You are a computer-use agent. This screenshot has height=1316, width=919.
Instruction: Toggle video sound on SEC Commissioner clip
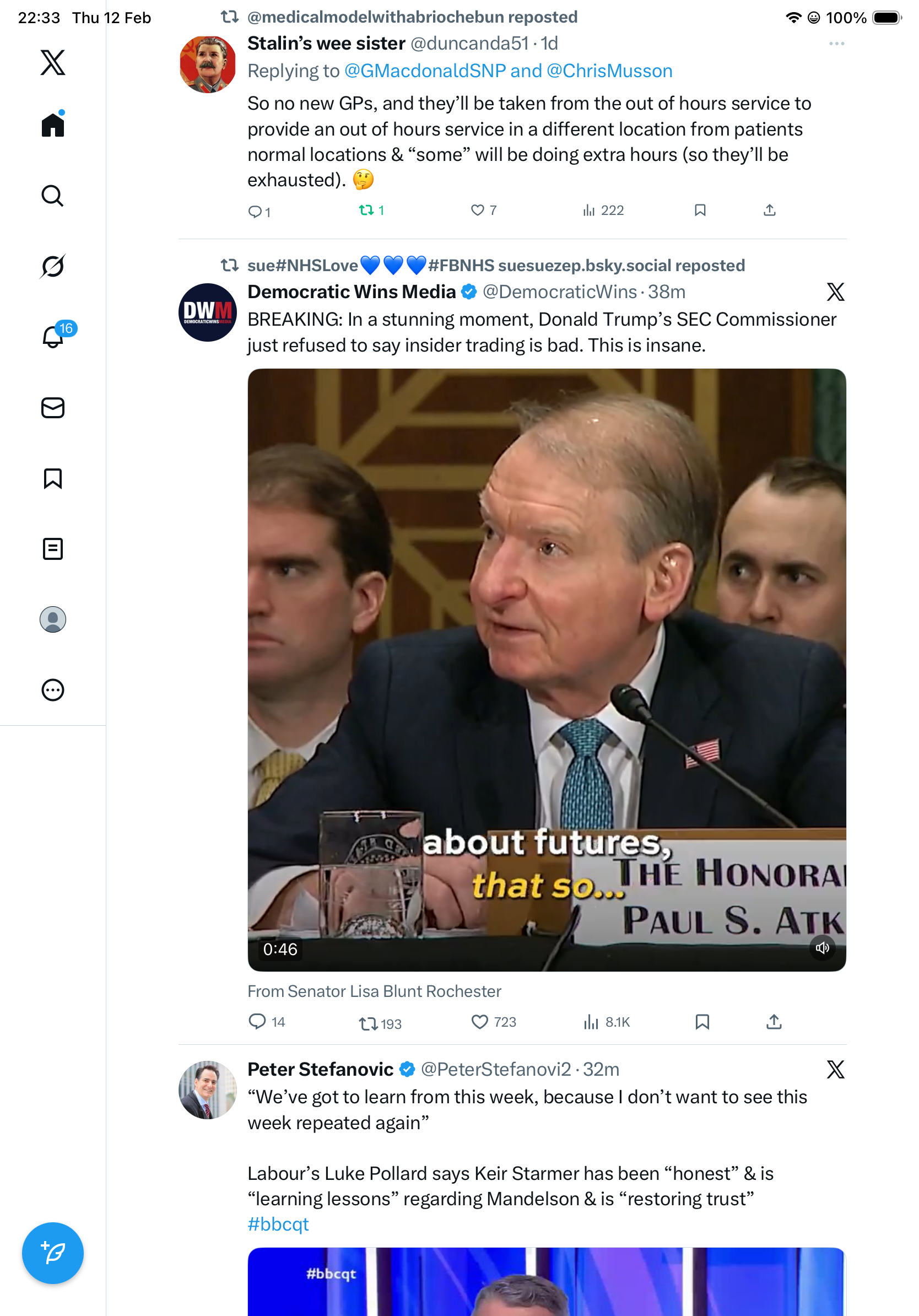coord(823,948)
